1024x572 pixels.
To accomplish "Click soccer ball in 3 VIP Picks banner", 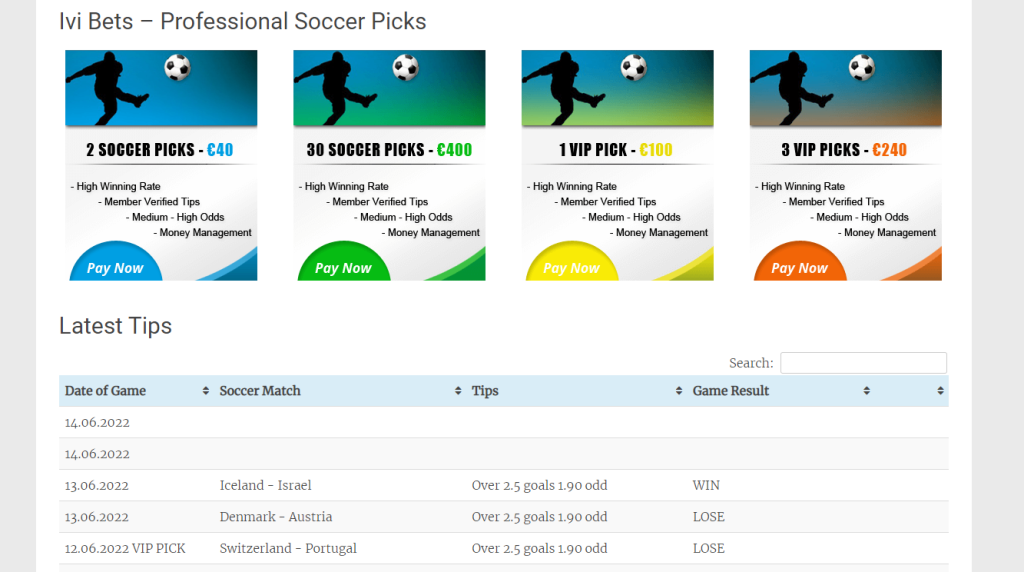I will click(861, 67).
